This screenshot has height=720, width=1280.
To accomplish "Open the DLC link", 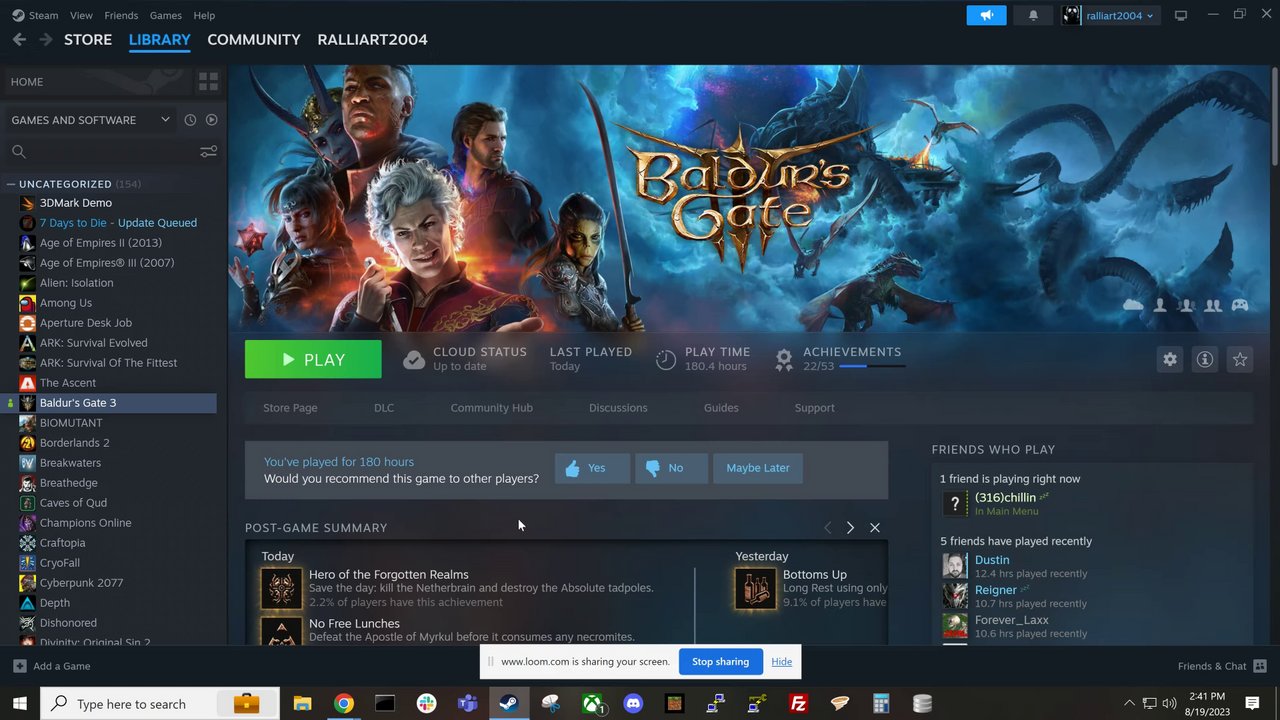I will 384,408.
